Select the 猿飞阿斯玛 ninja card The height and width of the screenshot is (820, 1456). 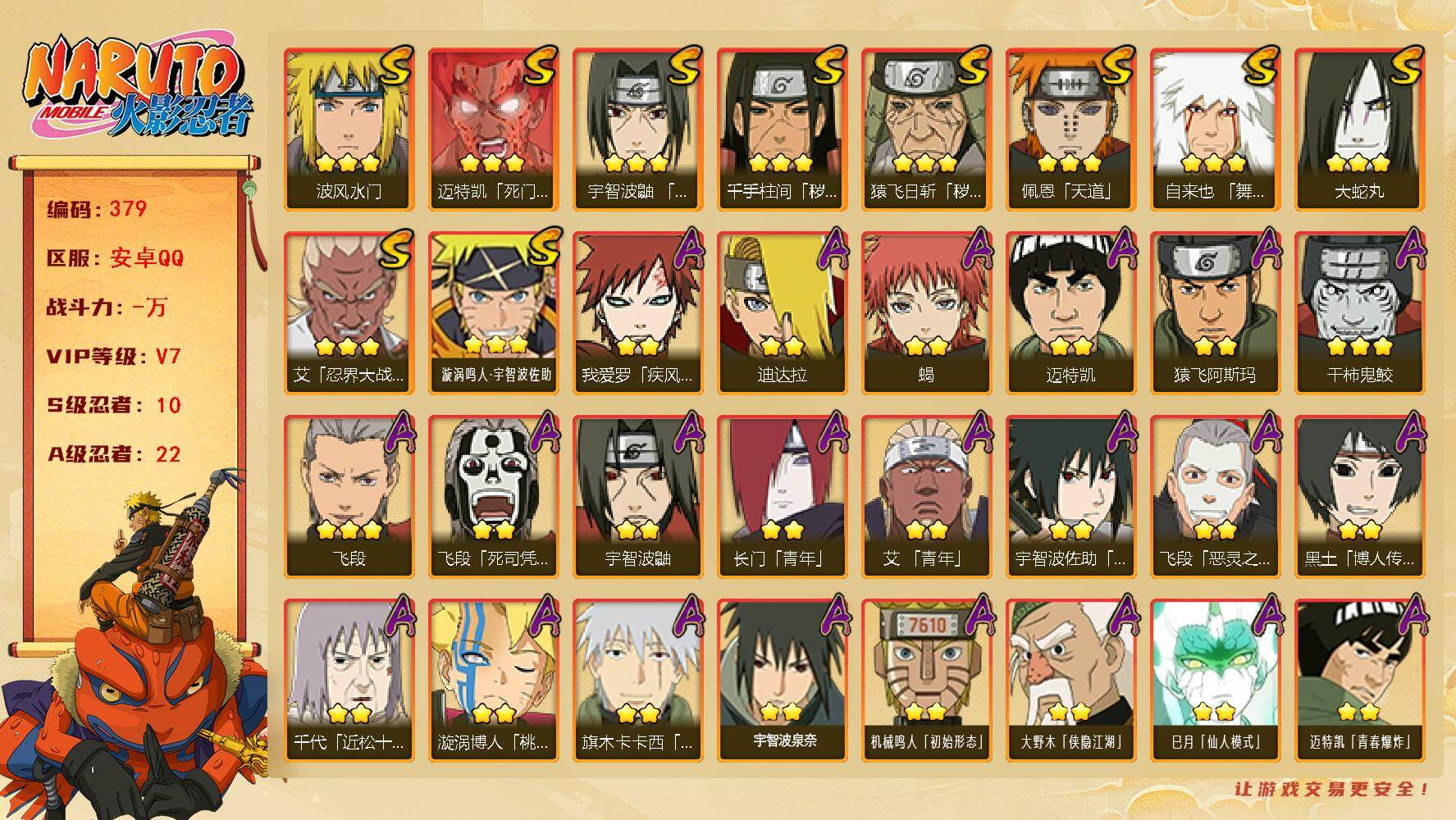point(1216,313)
